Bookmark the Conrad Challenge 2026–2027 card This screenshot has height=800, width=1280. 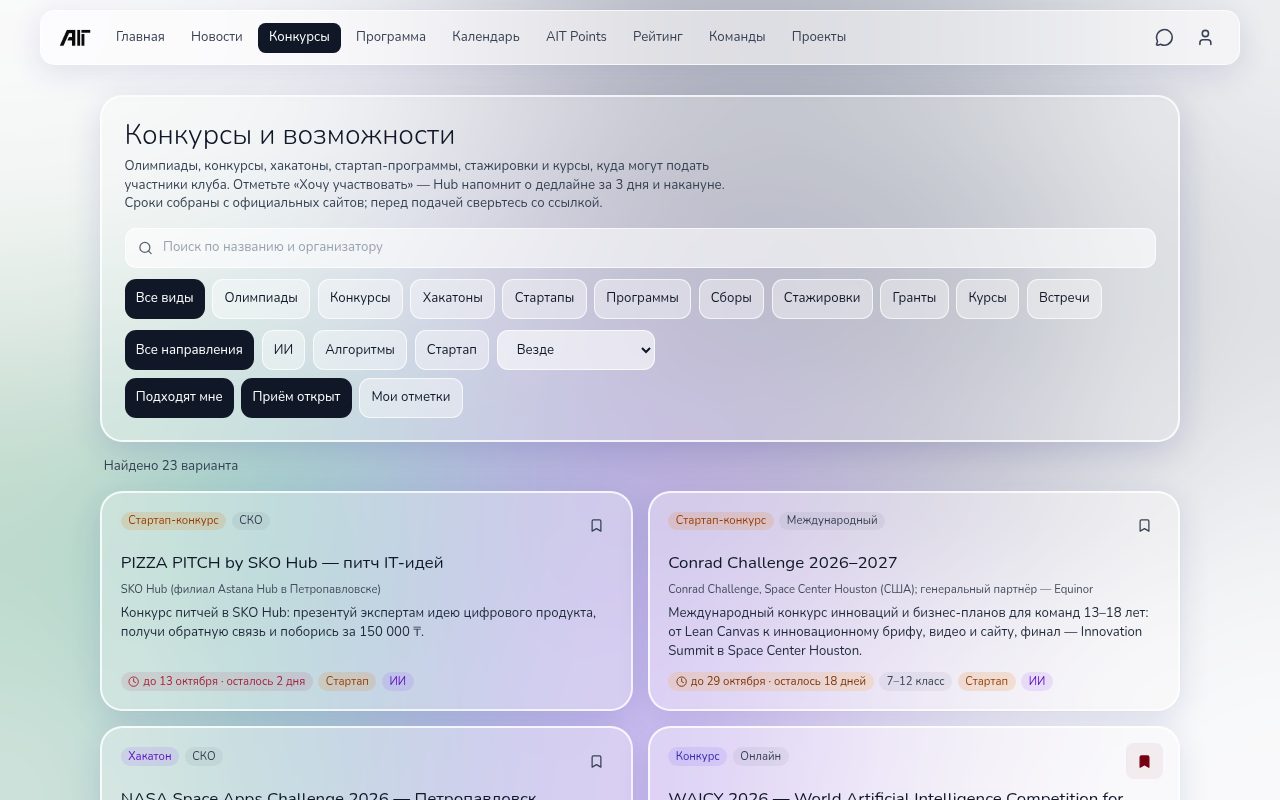[1144, 526]
